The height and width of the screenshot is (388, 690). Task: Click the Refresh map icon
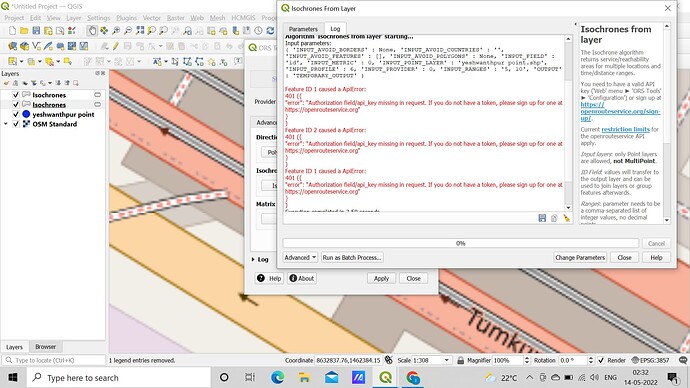point(270,30)
